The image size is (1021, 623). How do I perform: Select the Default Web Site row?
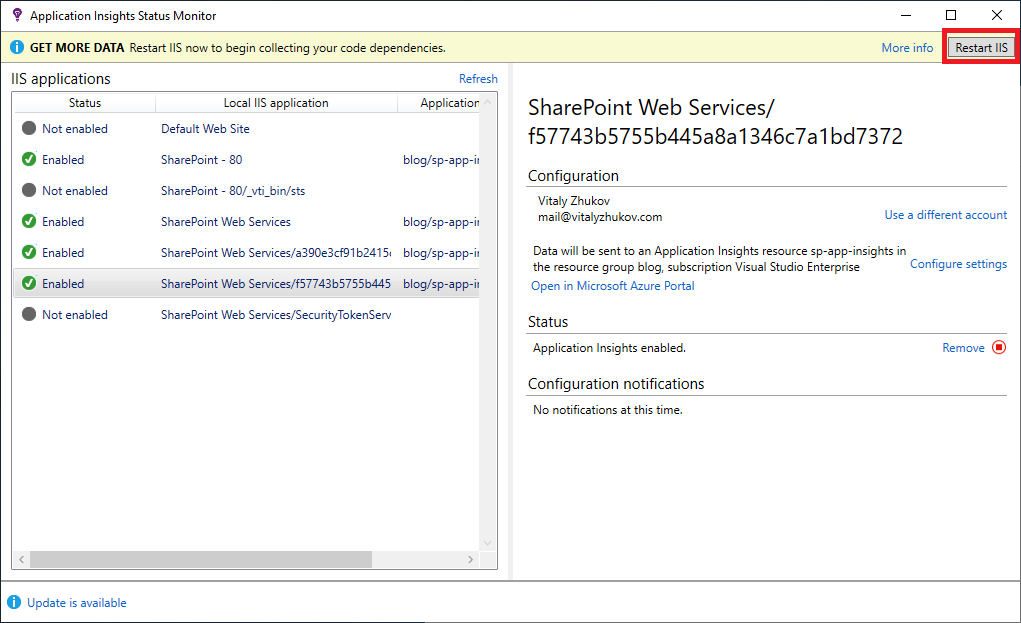246,129
